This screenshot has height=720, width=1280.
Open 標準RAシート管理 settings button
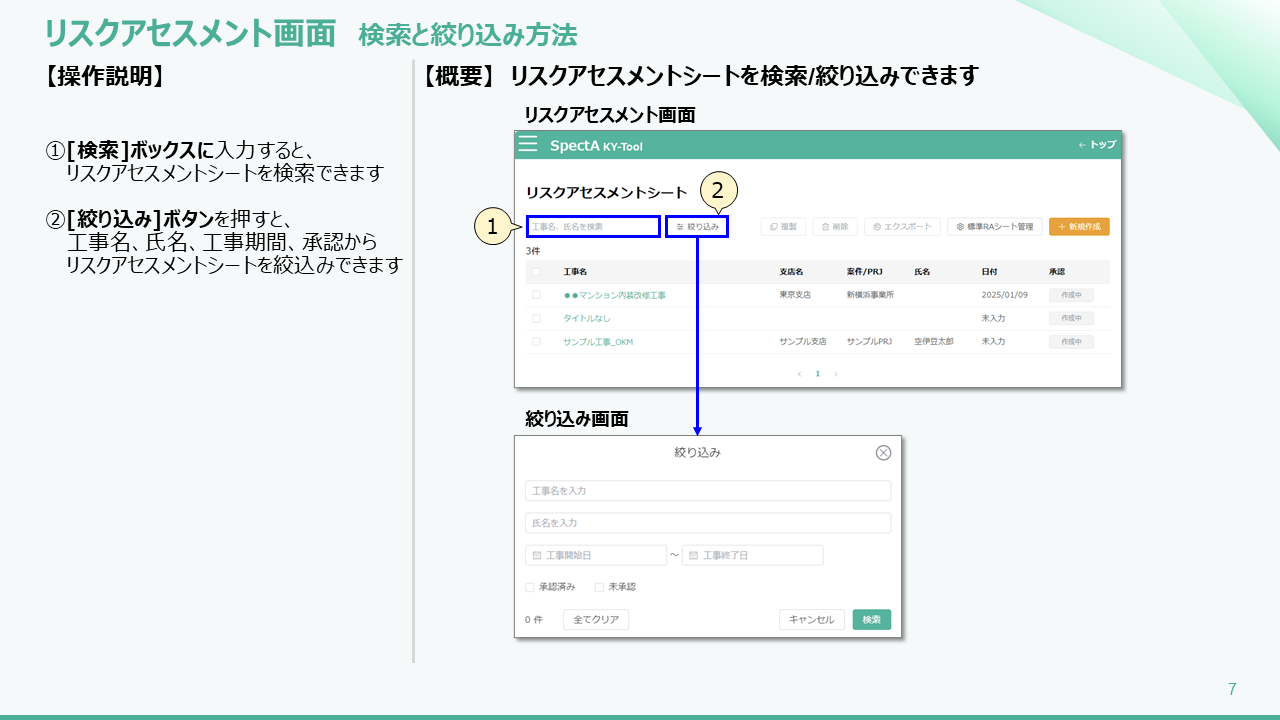[995, 227]
